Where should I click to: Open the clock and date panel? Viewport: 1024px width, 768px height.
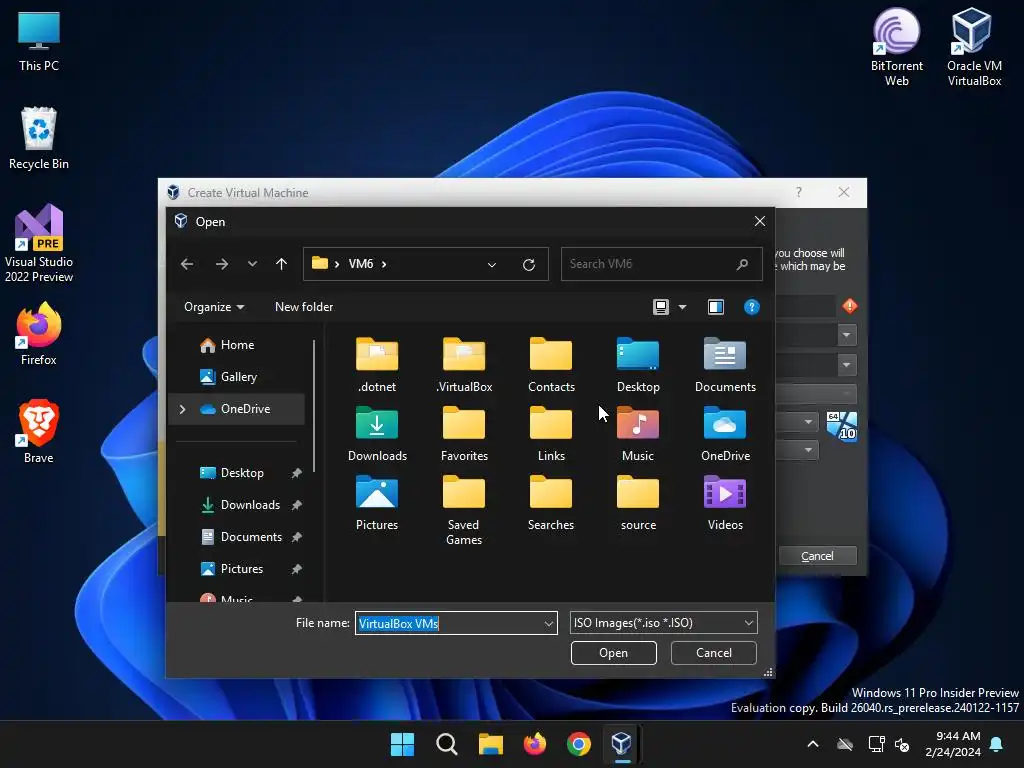[x=953, y=744]
